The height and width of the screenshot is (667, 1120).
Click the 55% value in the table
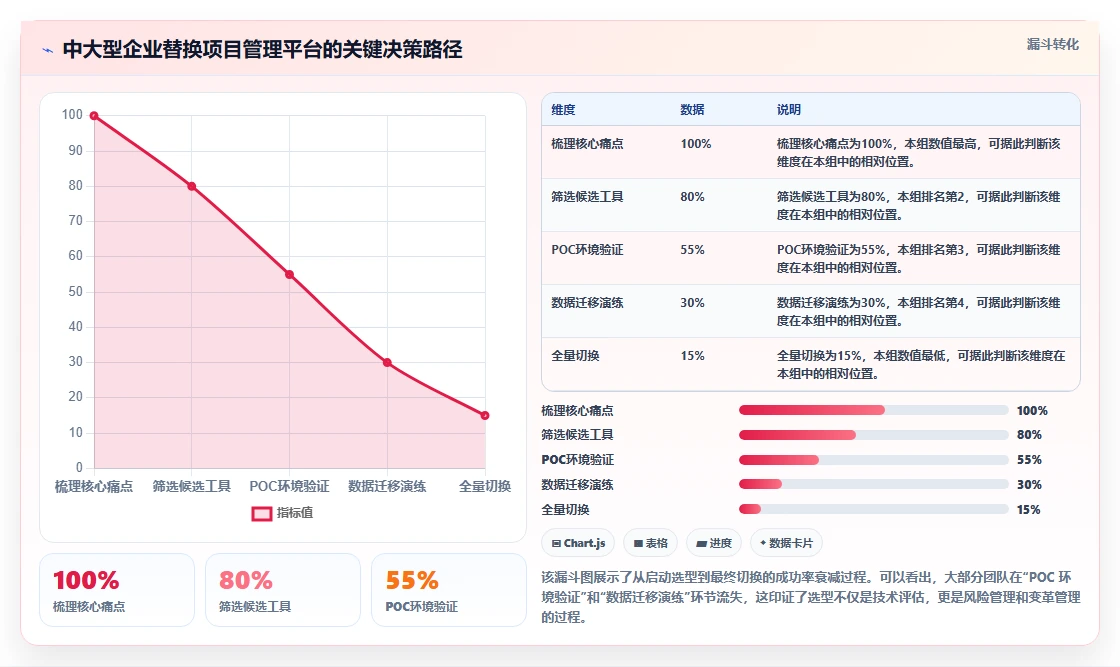(692, 249)
